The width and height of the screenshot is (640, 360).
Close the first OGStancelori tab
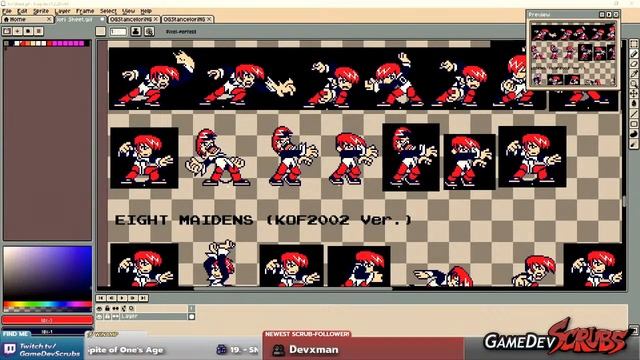click(156, 19)
